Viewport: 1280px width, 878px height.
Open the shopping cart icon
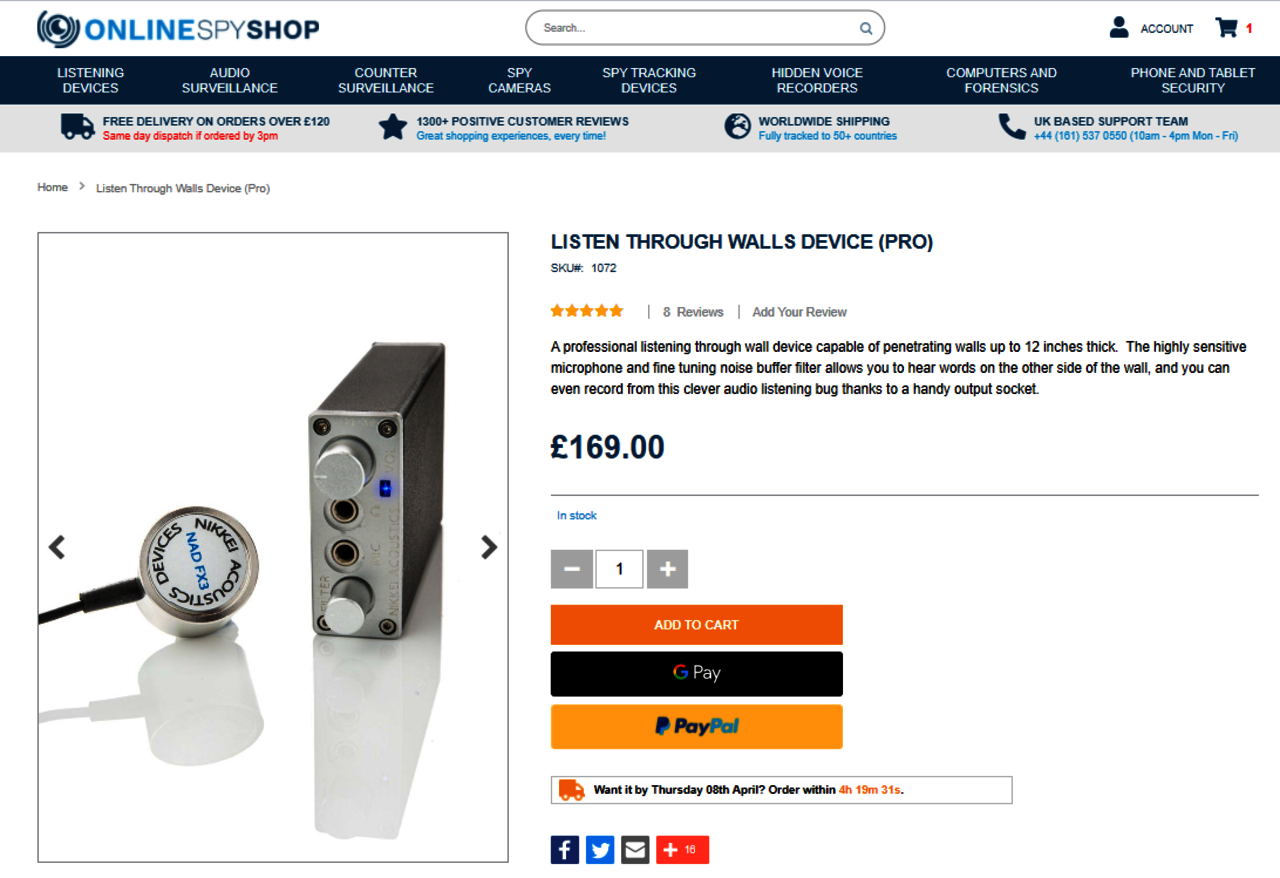click(1226, 28)
